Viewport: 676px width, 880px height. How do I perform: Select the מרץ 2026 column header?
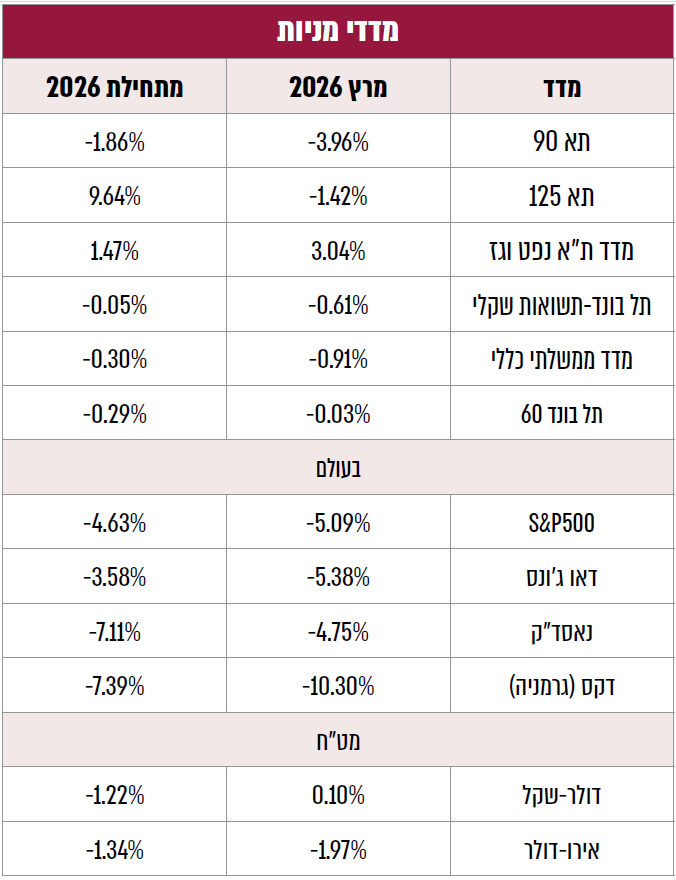coord(338,88)
